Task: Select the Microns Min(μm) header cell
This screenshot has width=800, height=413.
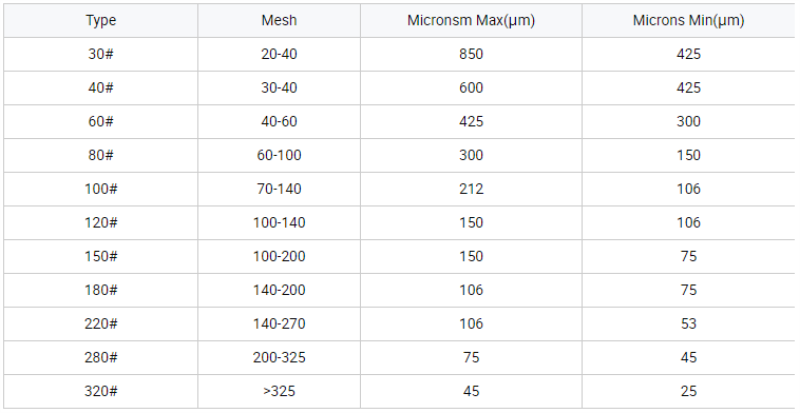Action: 688,20
